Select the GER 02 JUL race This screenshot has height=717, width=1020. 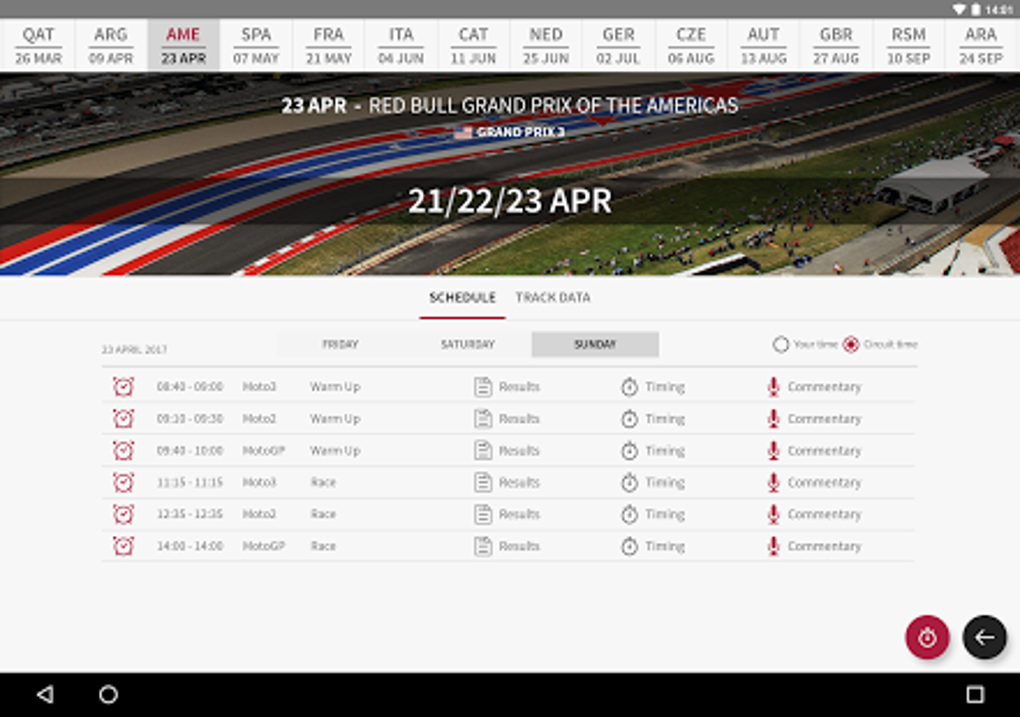pos(619,45)
